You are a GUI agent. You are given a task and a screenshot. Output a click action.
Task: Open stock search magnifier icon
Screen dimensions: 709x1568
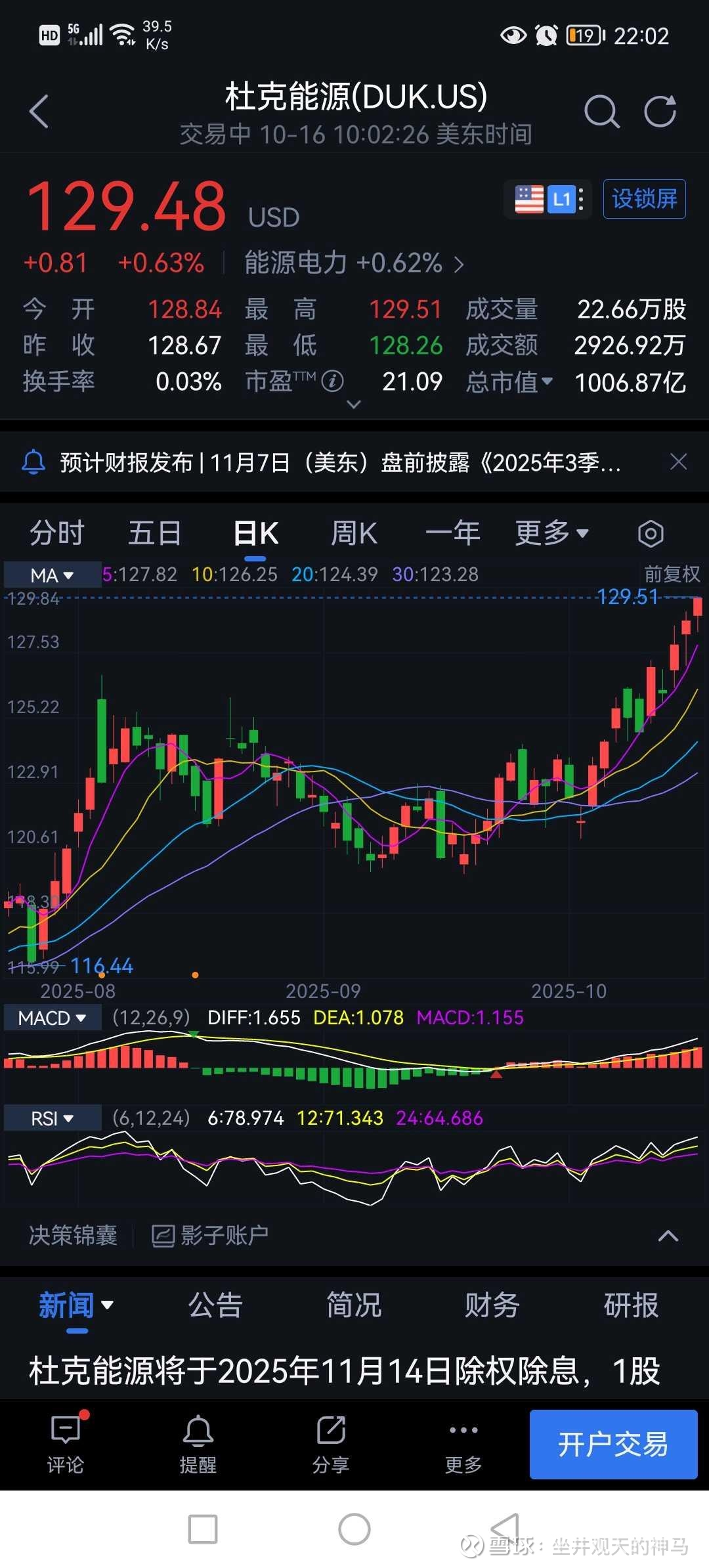(x=601, y=111)
